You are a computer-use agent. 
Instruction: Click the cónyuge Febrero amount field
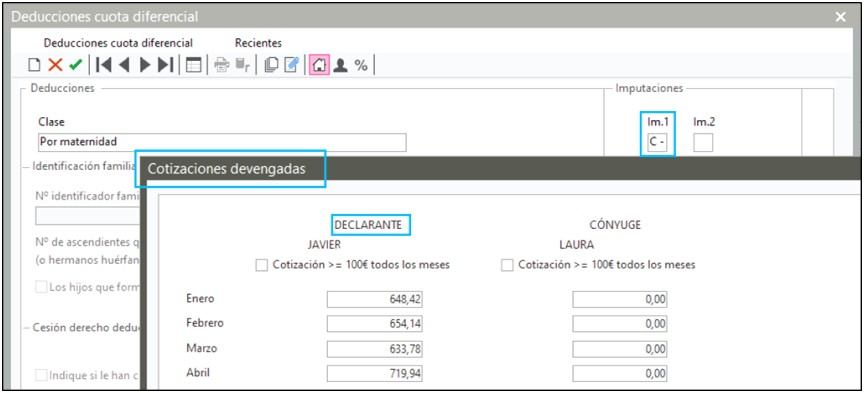(x=620, y=324)
